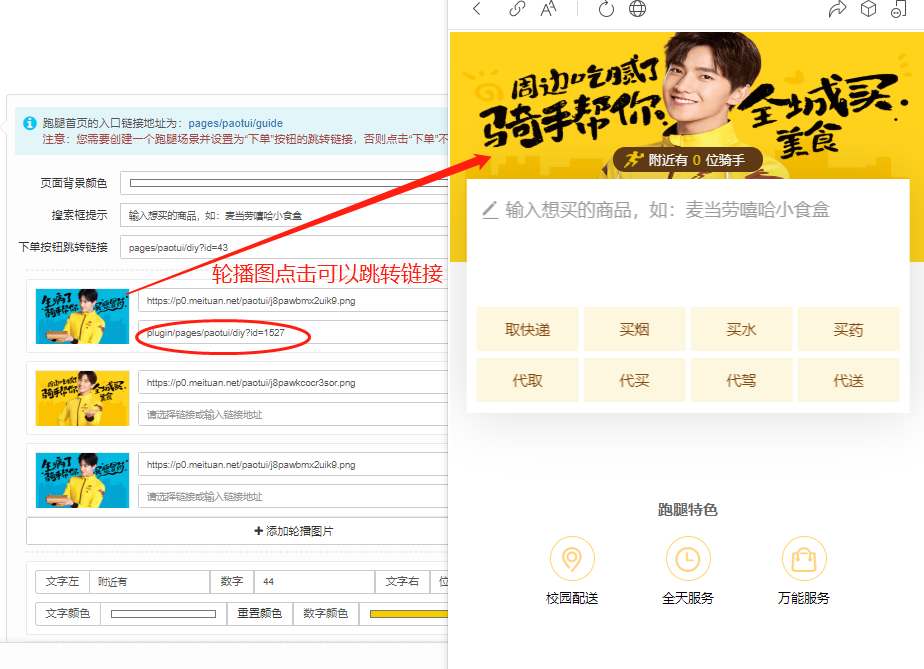Click the share arrow icon
Viewport: 924px width, 669px height.
pos(837,9)
